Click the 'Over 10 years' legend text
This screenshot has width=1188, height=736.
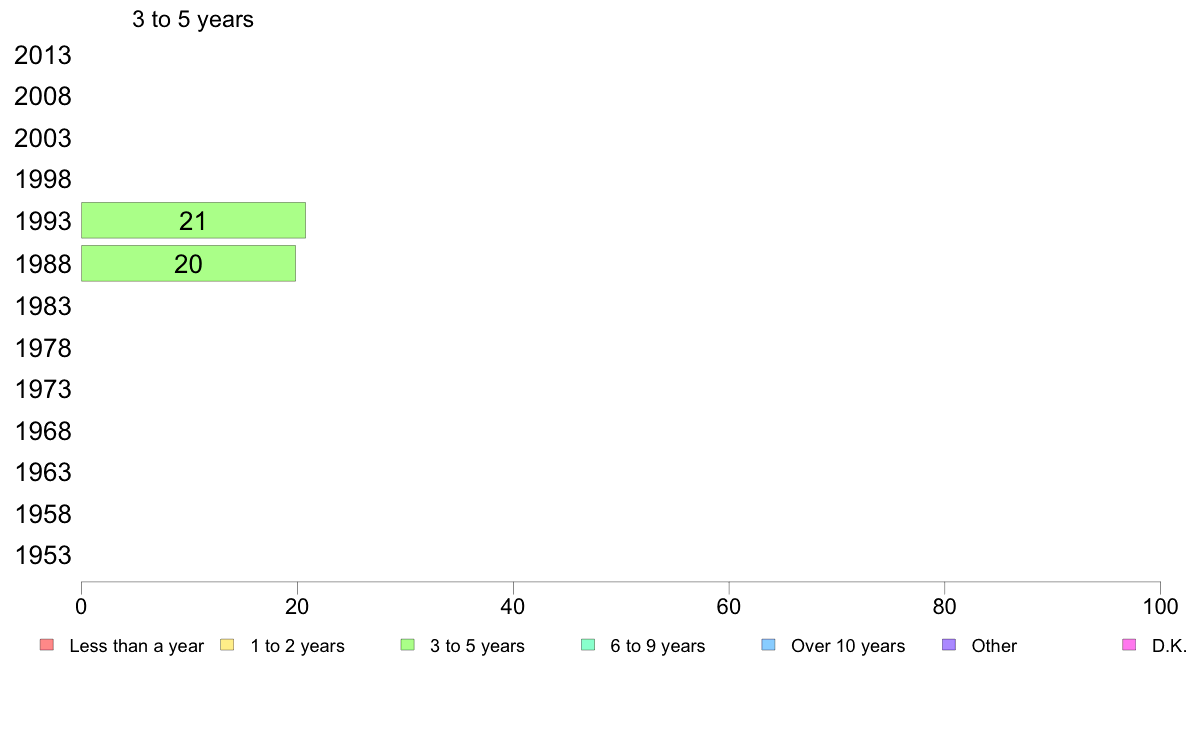coord(848,646)
